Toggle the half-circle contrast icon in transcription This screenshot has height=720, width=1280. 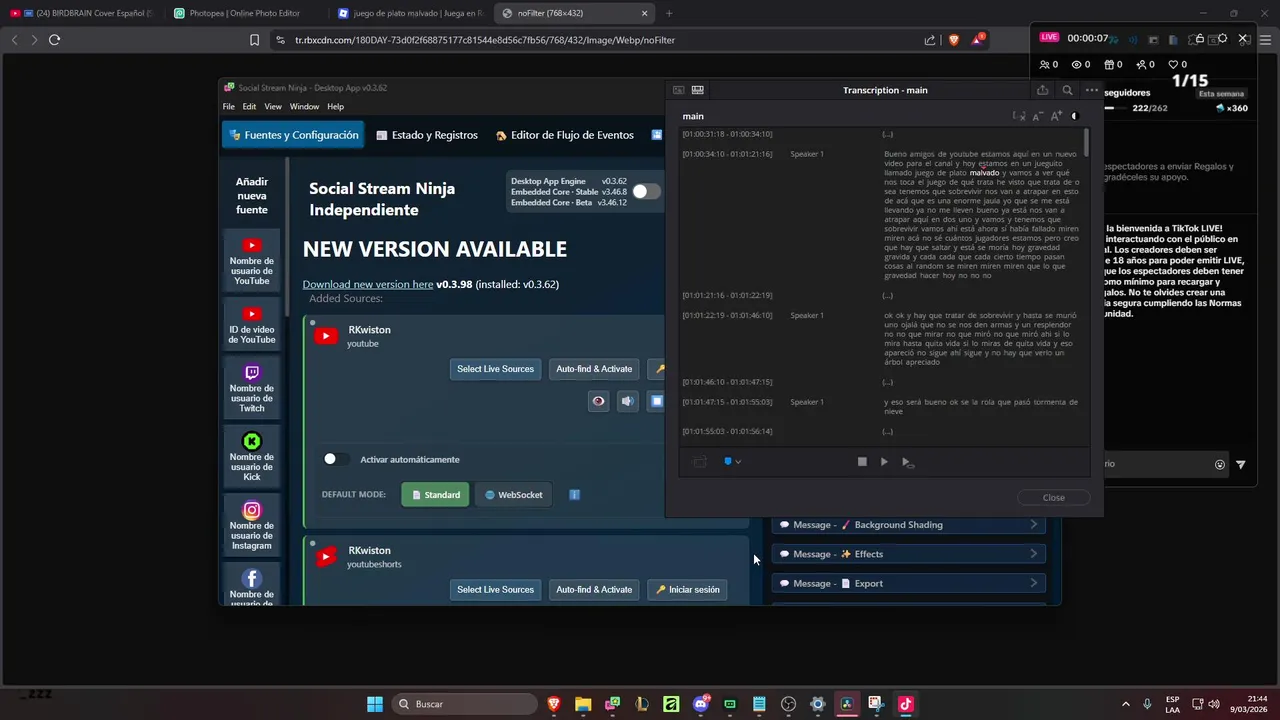point(1075,116)
